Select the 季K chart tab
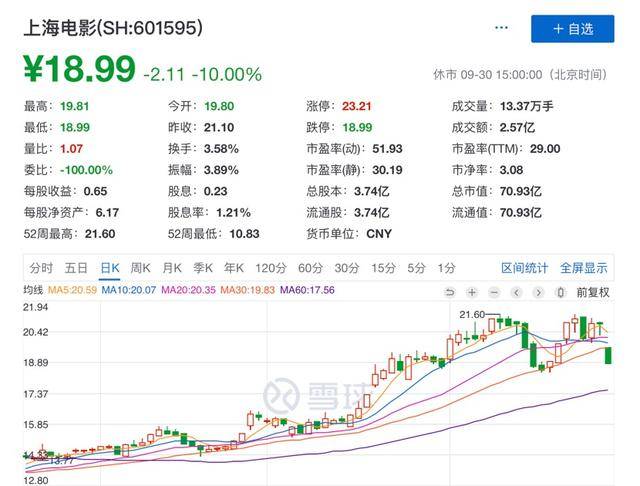This screenshot has height=486, width=640. [x=203, y=268]
